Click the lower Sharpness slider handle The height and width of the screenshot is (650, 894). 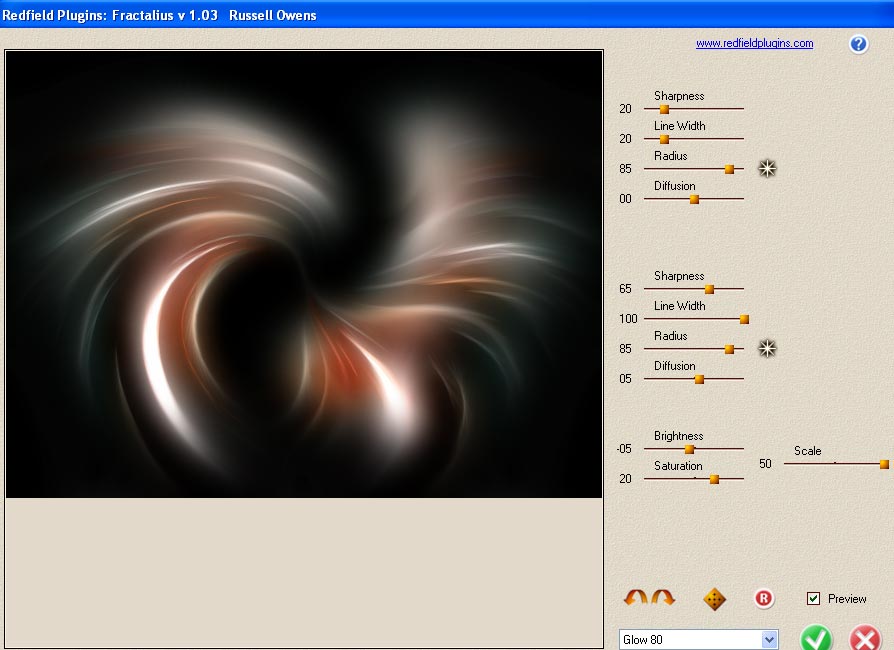[x=709, y=289]
